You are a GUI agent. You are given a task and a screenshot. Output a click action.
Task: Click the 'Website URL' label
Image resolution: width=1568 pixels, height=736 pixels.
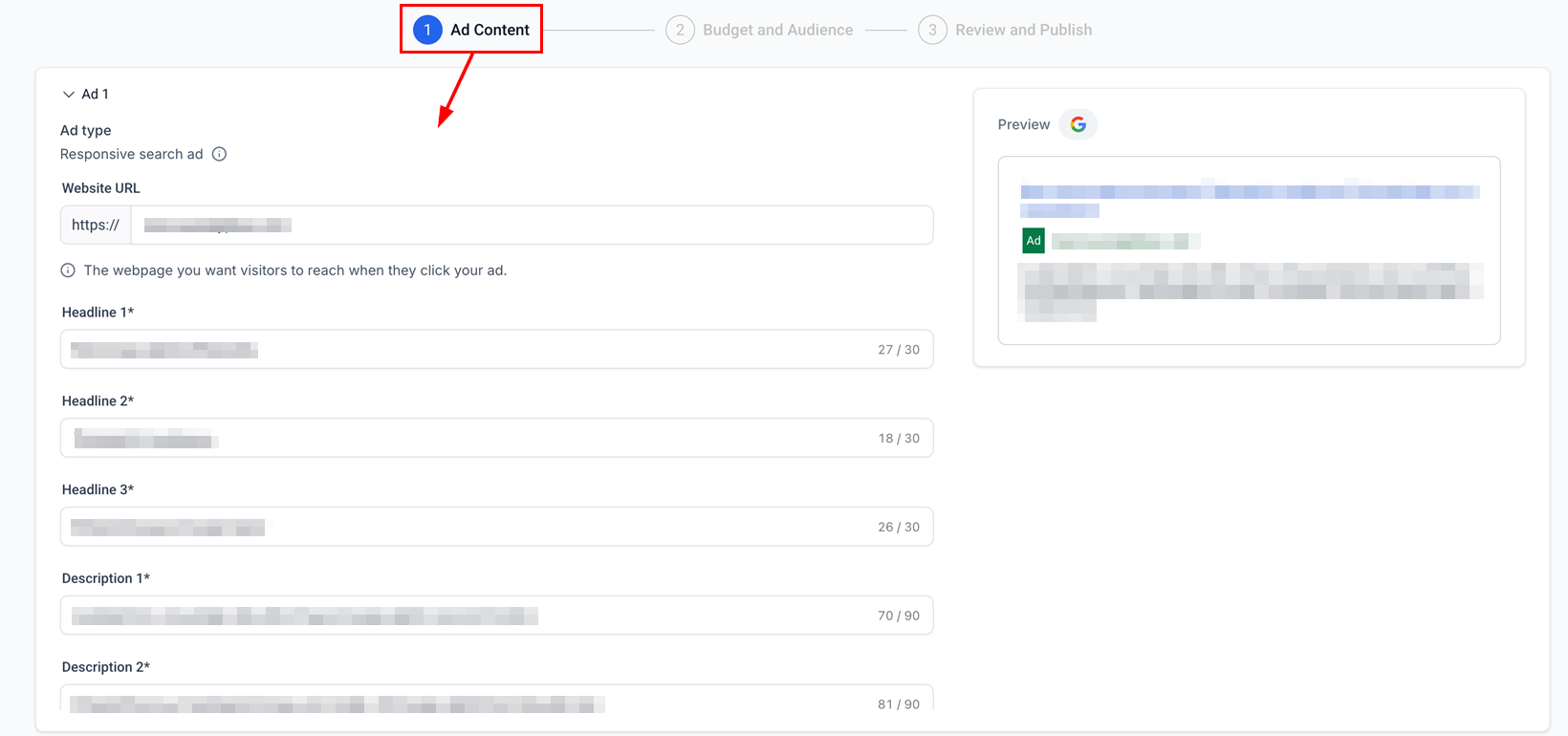pos(101,188)
